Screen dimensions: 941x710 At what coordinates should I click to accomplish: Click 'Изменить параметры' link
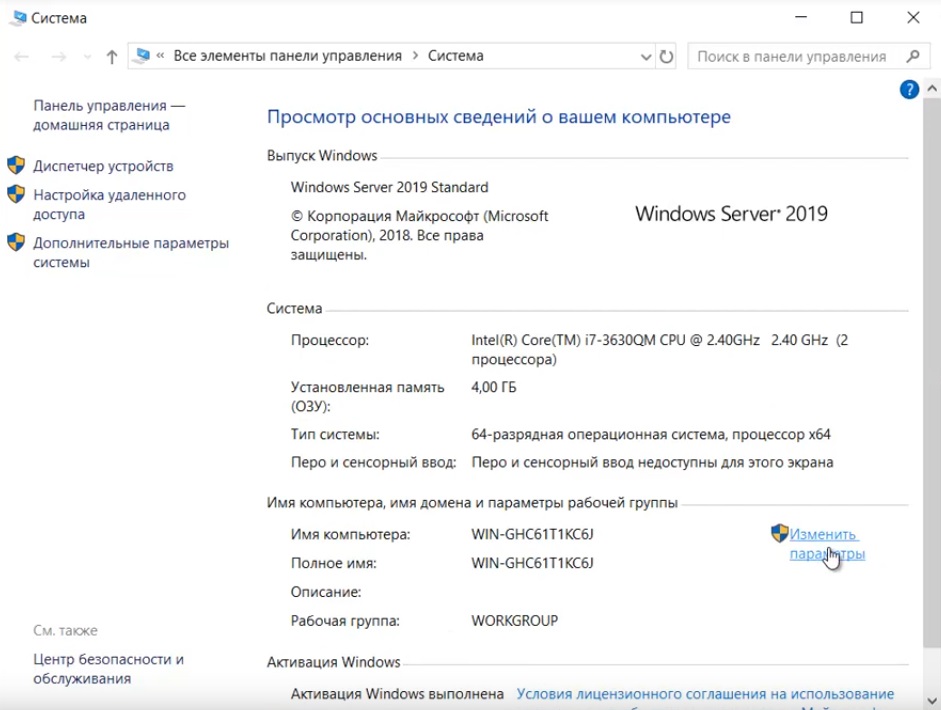click(825, 544)
